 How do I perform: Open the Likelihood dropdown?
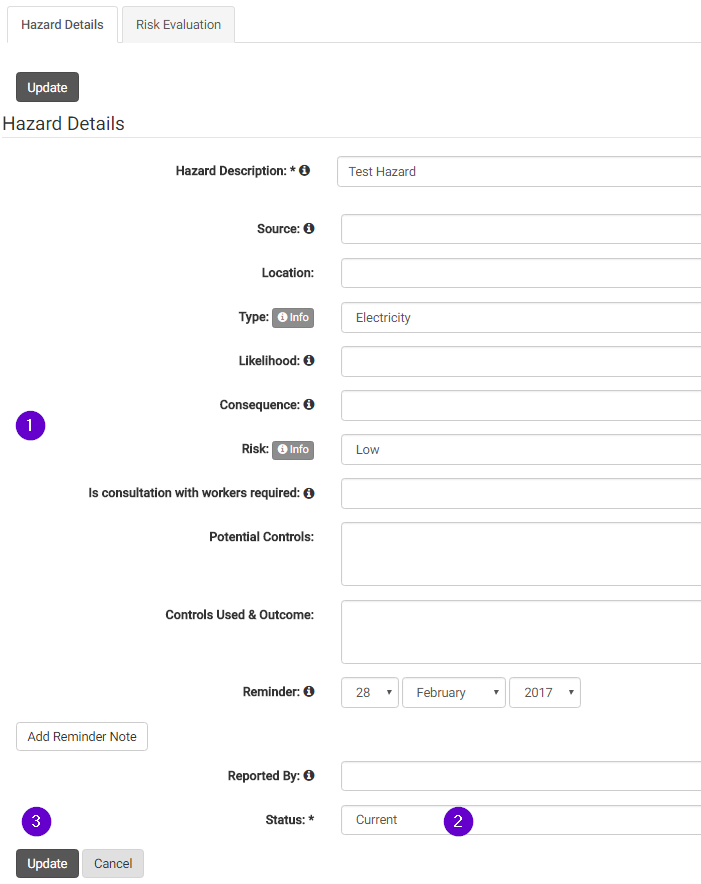pyautogui.click(x=521, y=361)
